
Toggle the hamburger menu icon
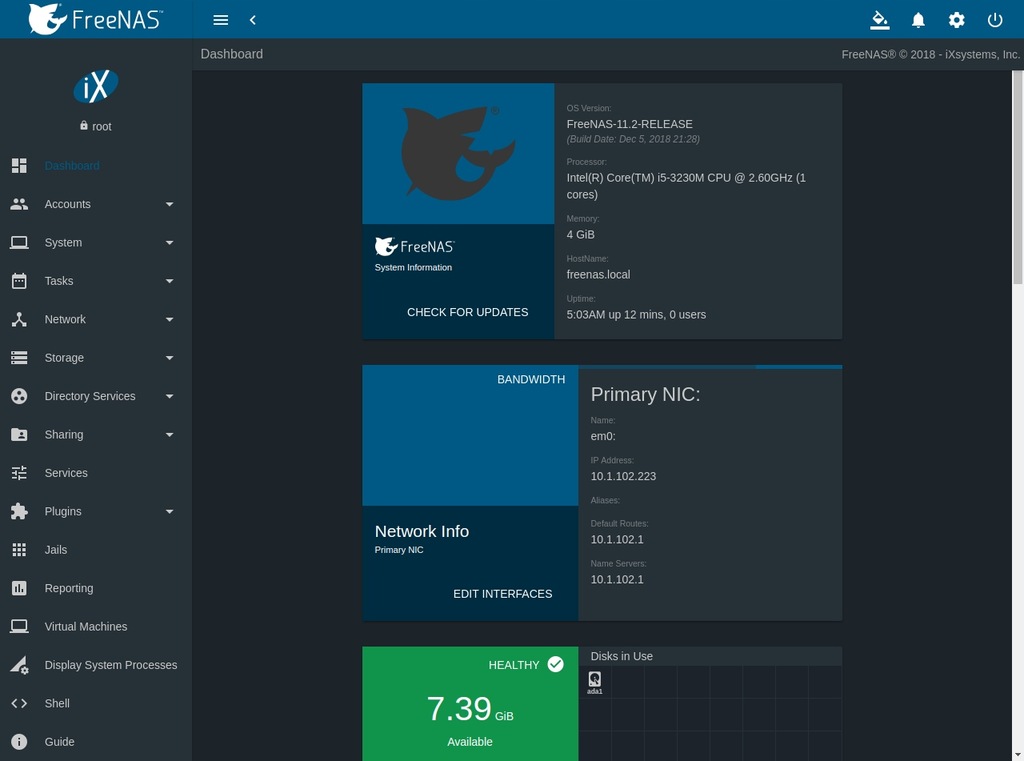pyautogui.click(x=221, y=20)
